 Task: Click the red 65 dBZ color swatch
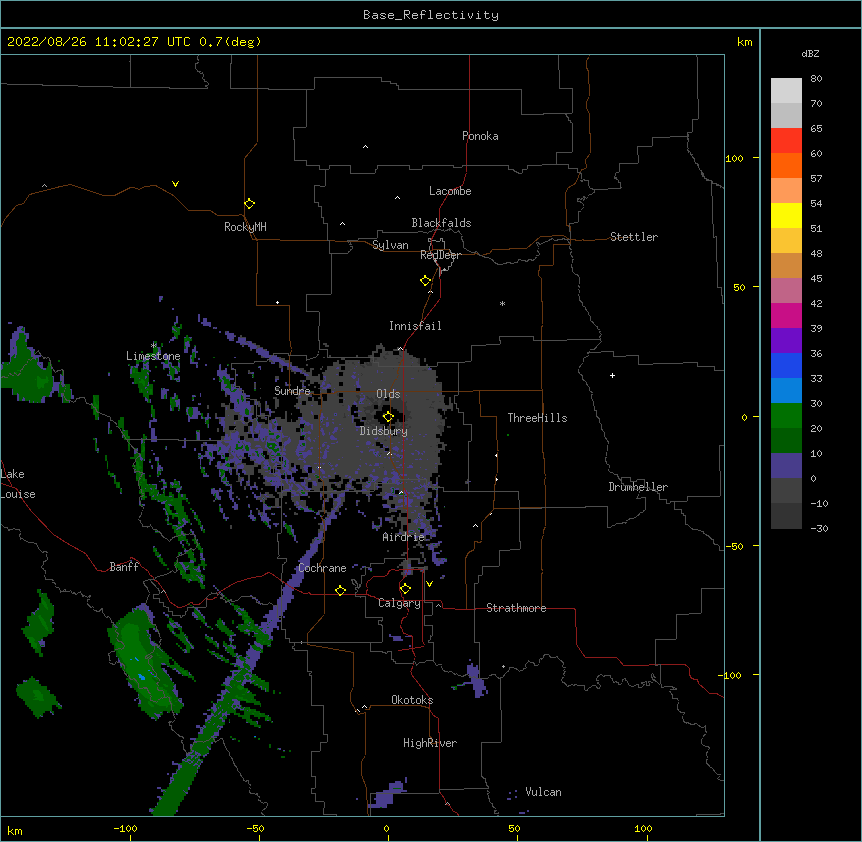[x=786, y=140]
